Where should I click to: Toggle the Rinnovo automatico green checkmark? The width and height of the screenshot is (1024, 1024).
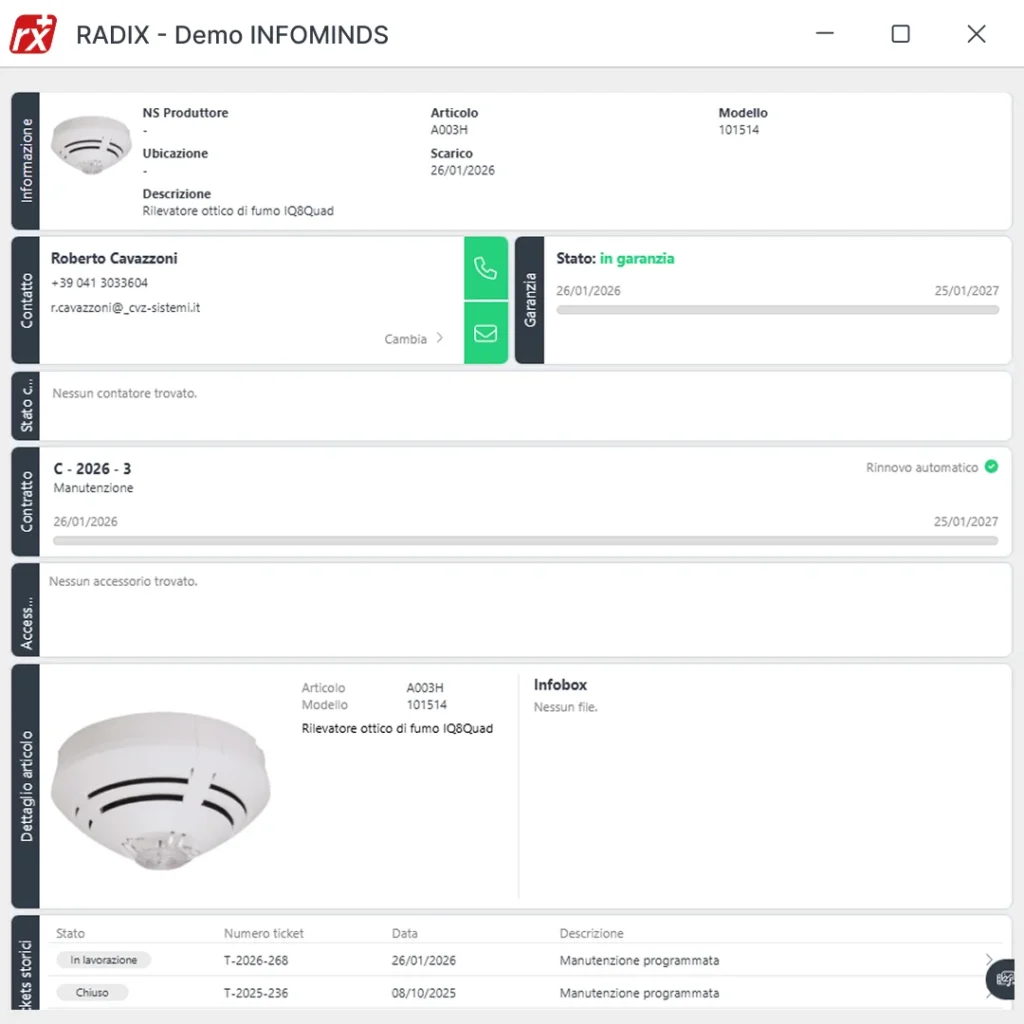click(x=991, y=467)
